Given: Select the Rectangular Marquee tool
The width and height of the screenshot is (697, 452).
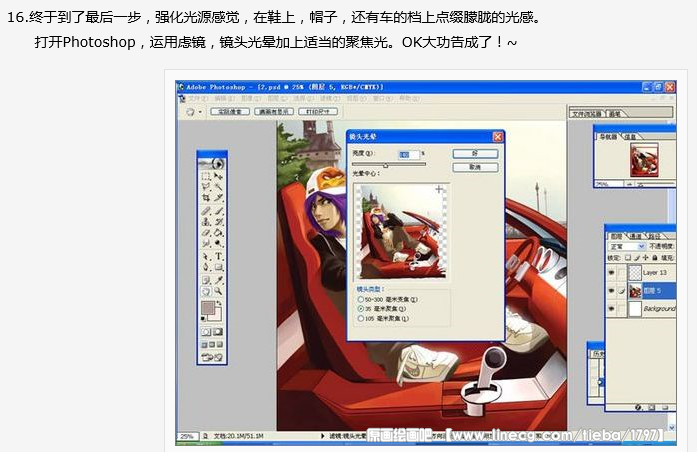Looking at the screenshot, I should [x=206, y=176].
